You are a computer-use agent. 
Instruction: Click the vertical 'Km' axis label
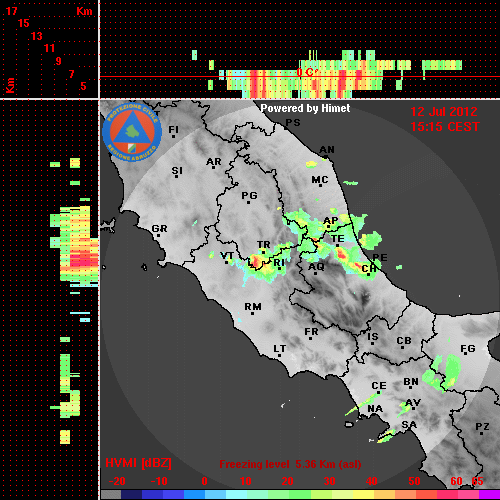[10, 86]
